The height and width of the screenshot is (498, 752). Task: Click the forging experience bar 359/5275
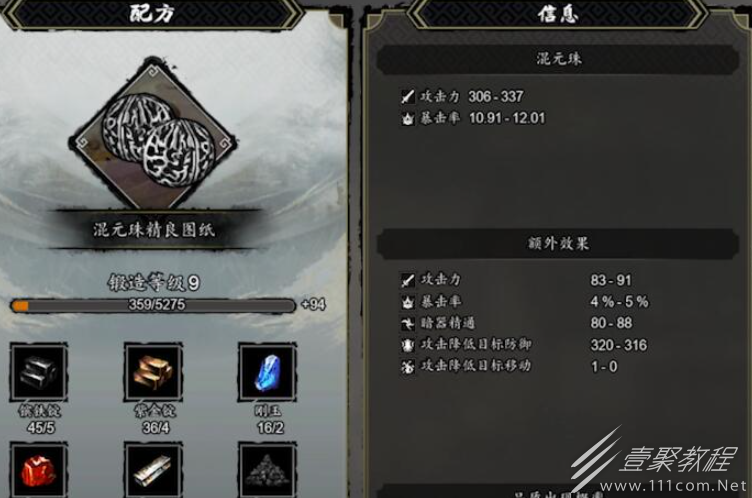coord(153,305)
